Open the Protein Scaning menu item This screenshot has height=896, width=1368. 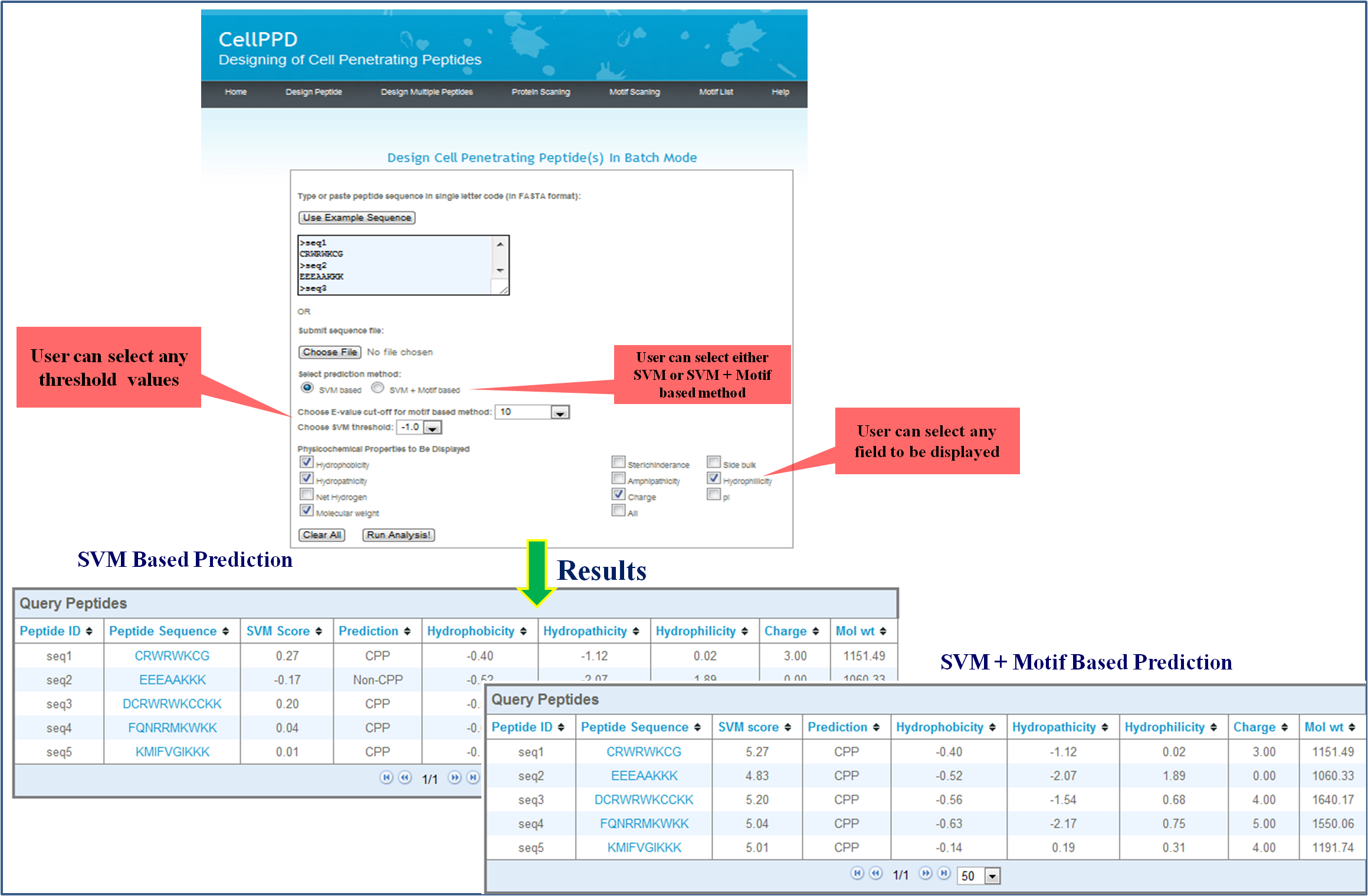540,92
